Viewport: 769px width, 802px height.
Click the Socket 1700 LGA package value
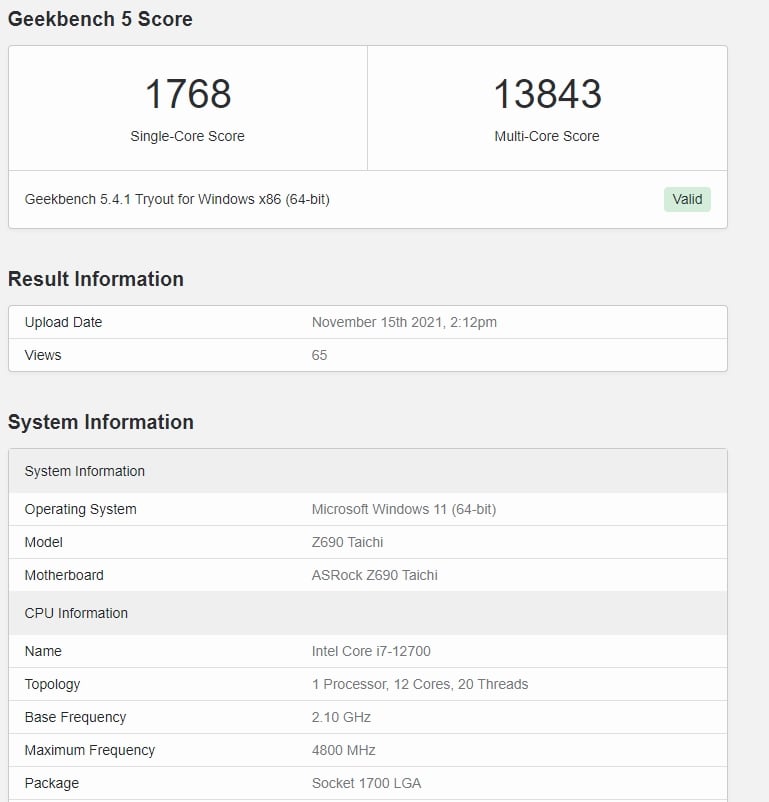[366, 783]
